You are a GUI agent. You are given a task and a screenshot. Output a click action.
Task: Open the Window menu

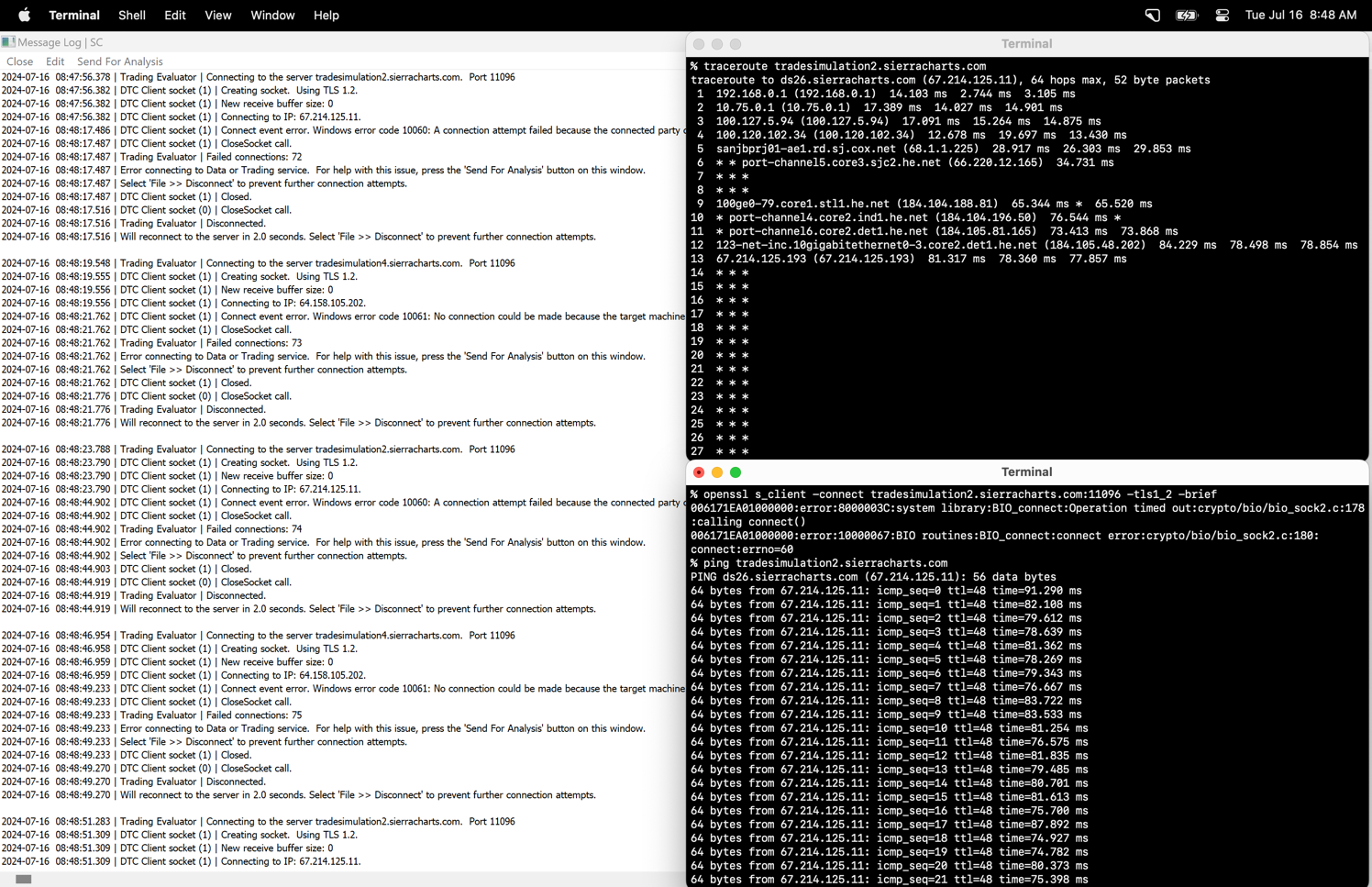click(272, 16)
